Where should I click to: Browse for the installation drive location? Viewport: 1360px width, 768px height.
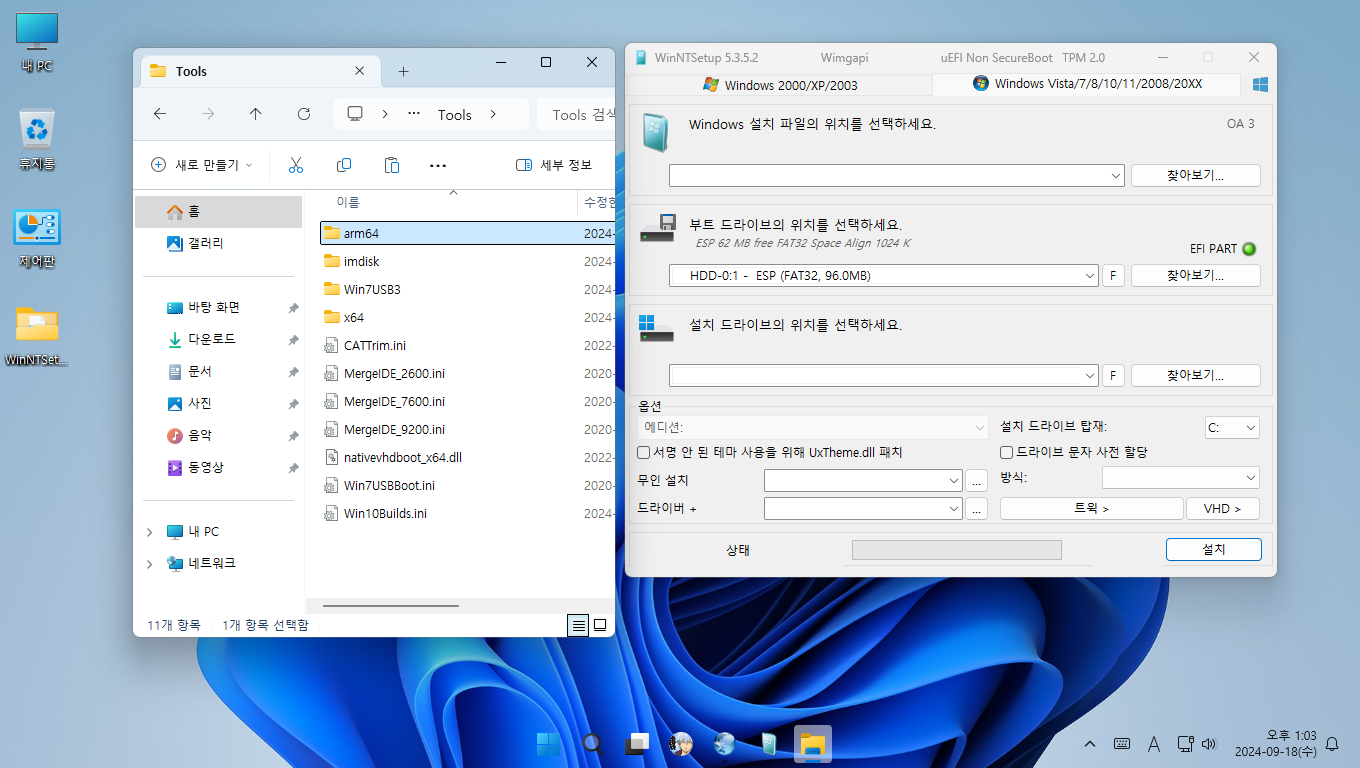(1195, 376)
